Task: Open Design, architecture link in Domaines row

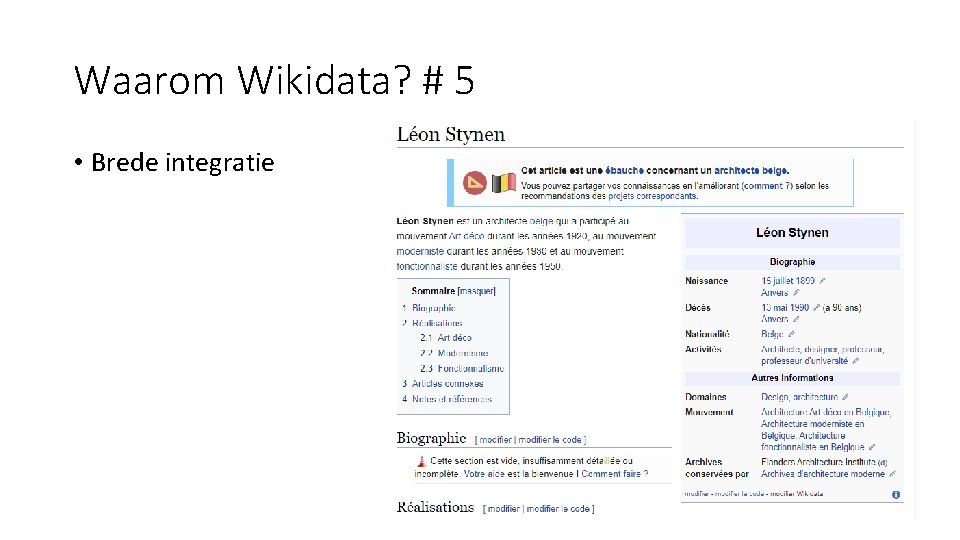Action: [x=800, y=397]
